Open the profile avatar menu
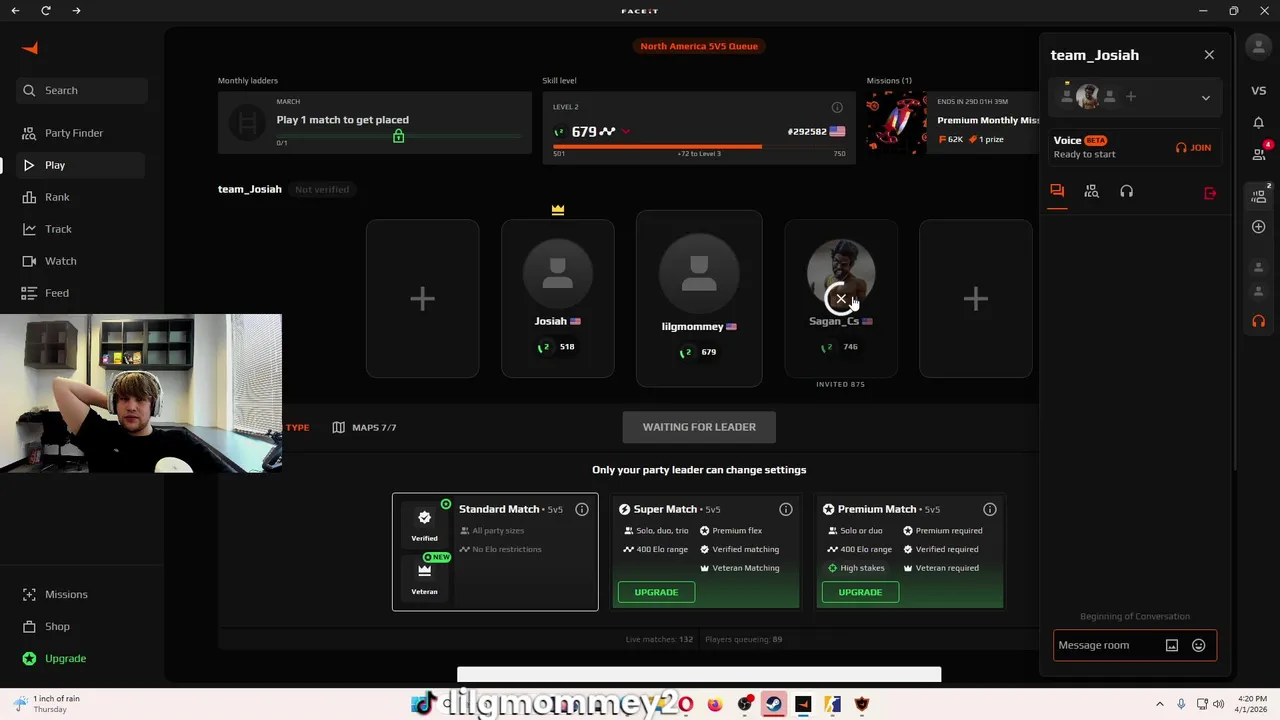 click(x=1258, y=46)
